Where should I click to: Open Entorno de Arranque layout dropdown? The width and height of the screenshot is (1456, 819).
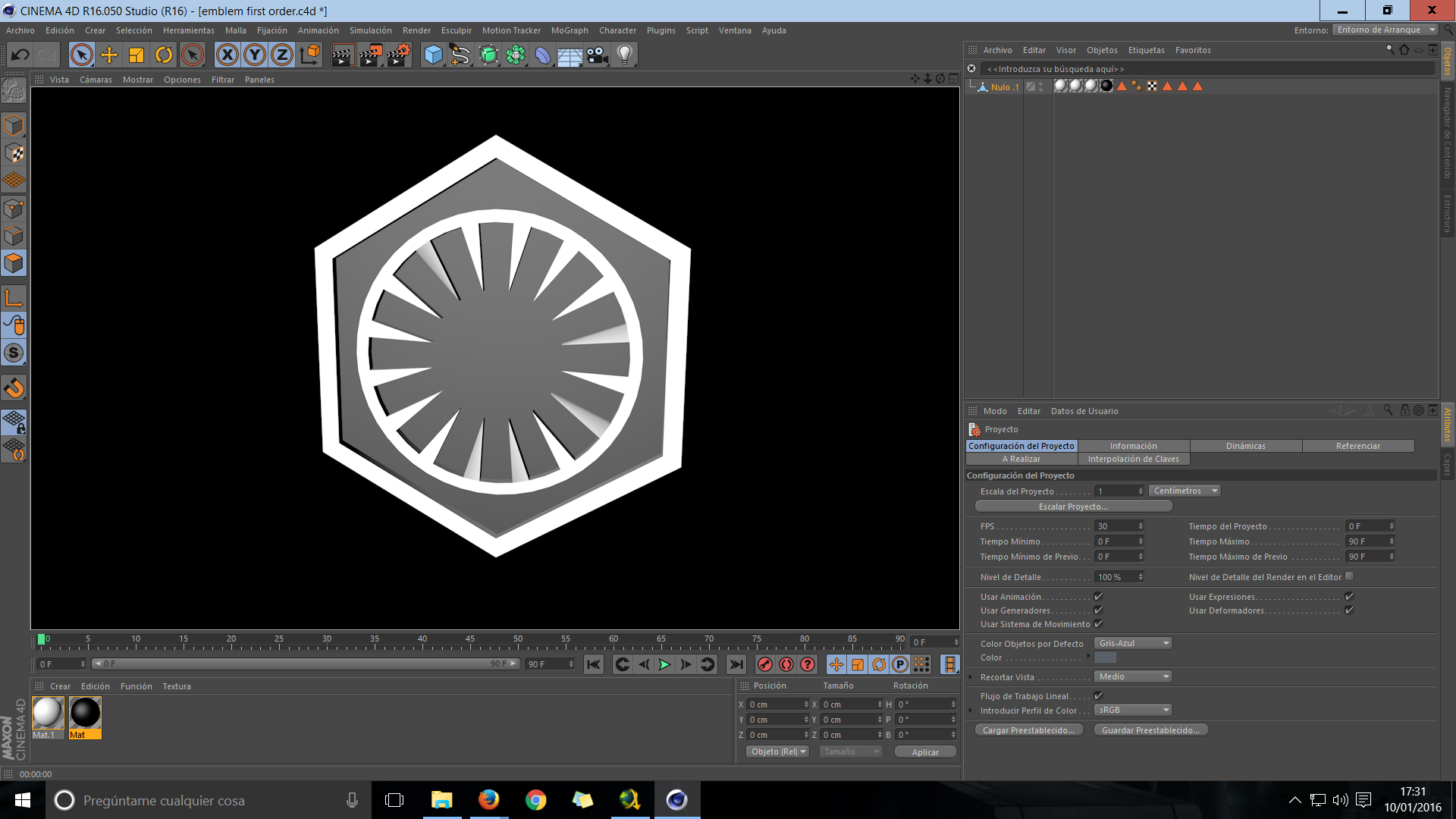coord(1385,30)
